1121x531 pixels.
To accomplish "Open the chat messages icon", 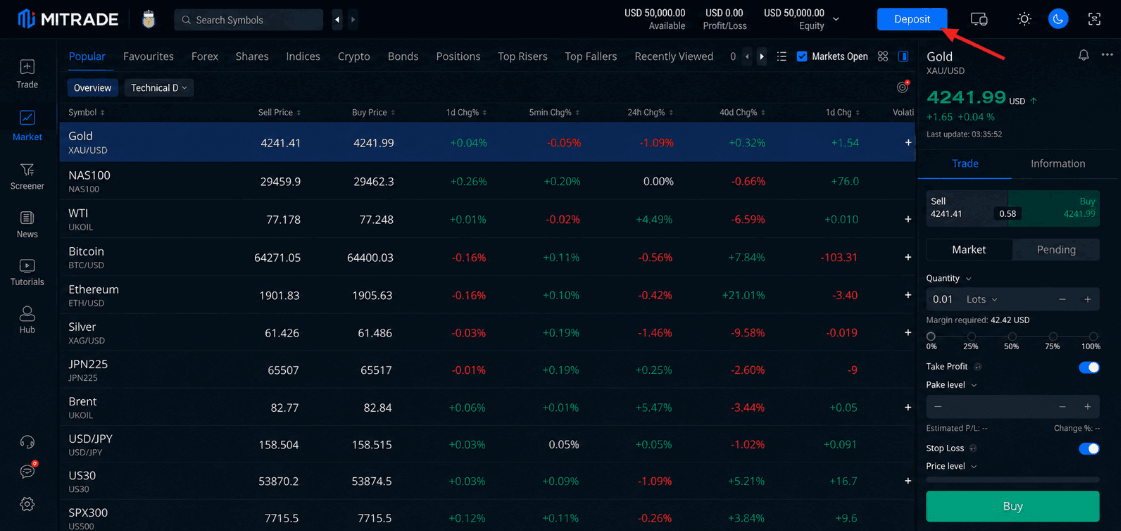I will [x=27, y=471].
